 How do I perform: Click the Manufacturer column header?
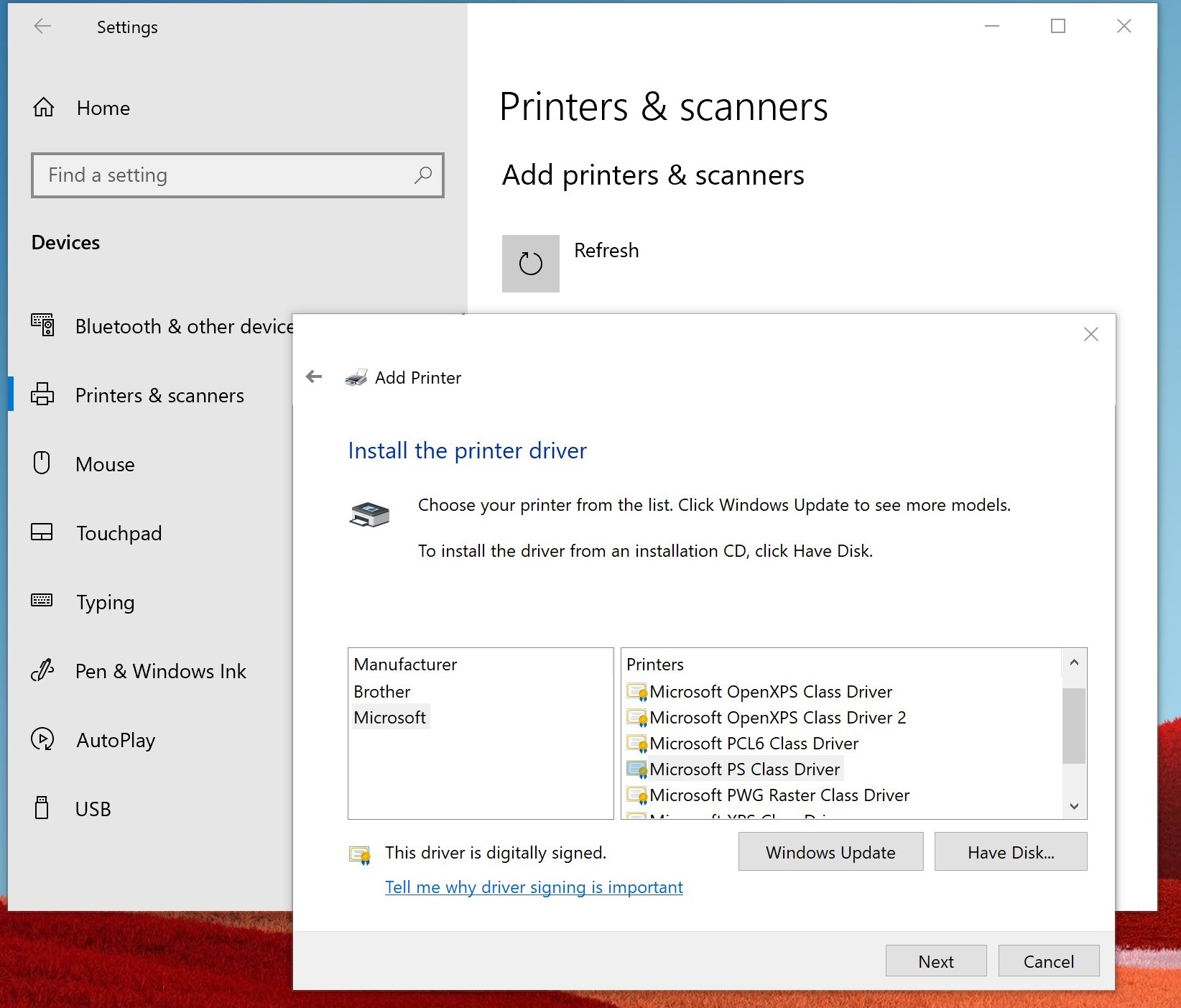point(405,665)
